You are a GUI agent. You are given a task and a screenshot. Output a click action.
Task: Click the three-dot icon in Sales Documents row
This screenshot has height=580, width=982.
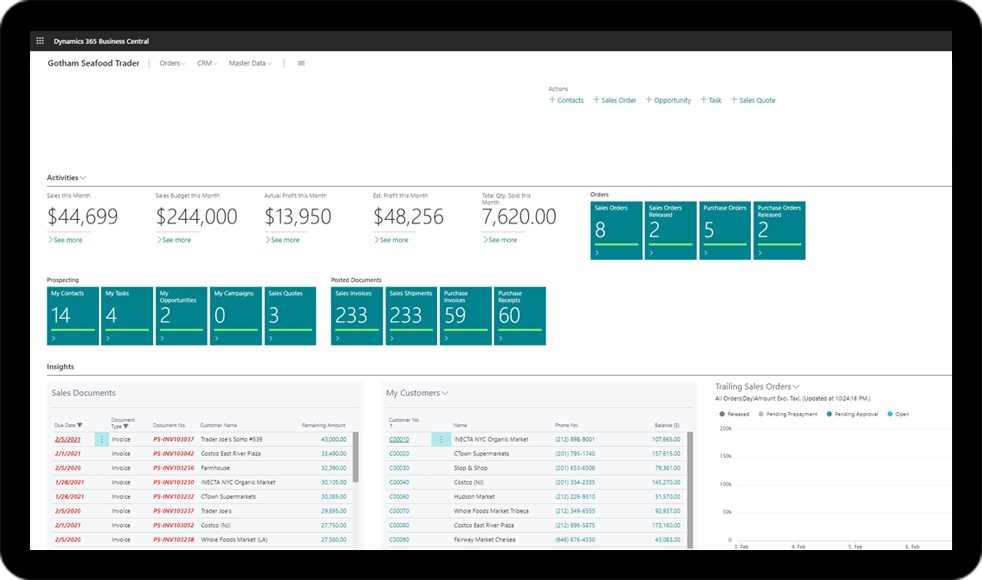(x=102, y=439)
